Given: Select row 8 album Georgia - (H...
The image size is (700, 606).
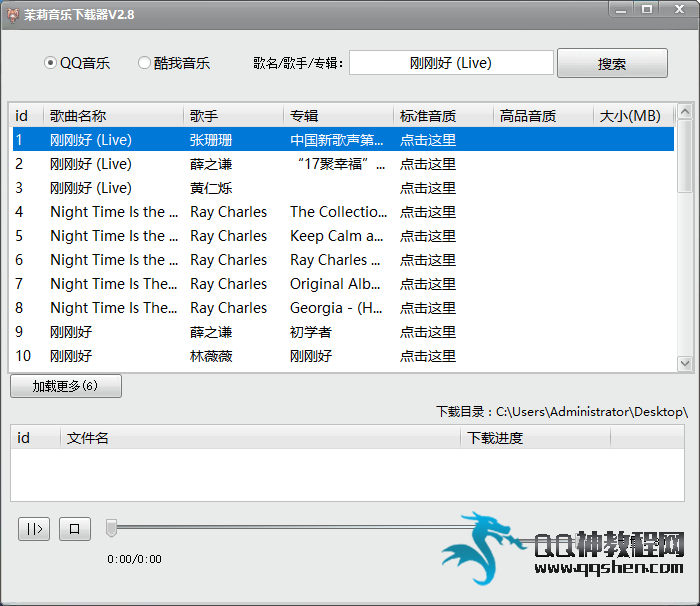Looking at the screenshot, I should 336,308.
